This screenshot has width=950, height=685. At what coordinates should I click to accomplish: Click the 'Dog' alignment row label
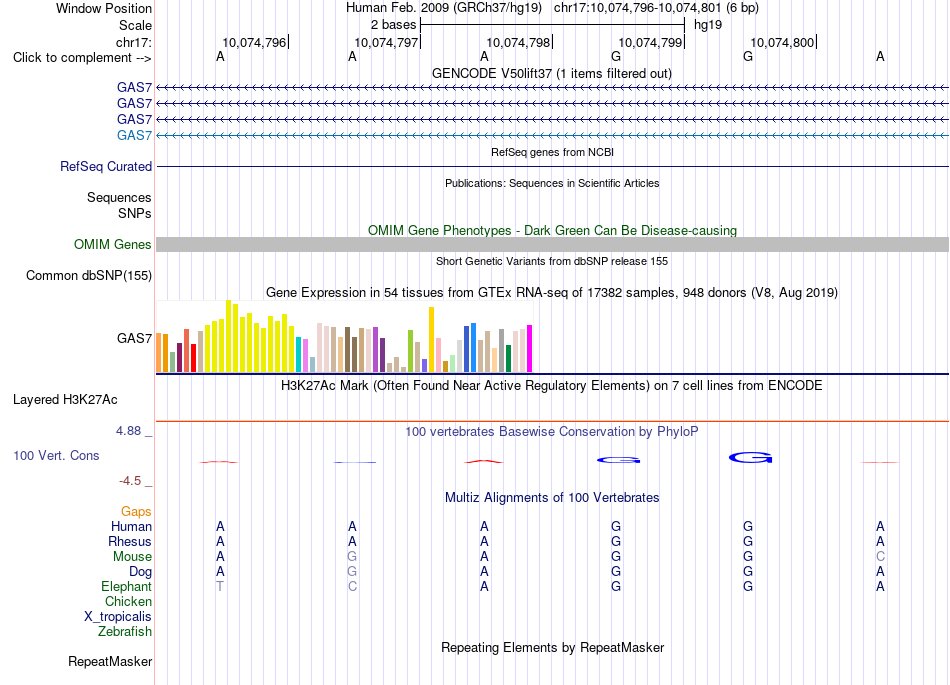tap(140, 571)
